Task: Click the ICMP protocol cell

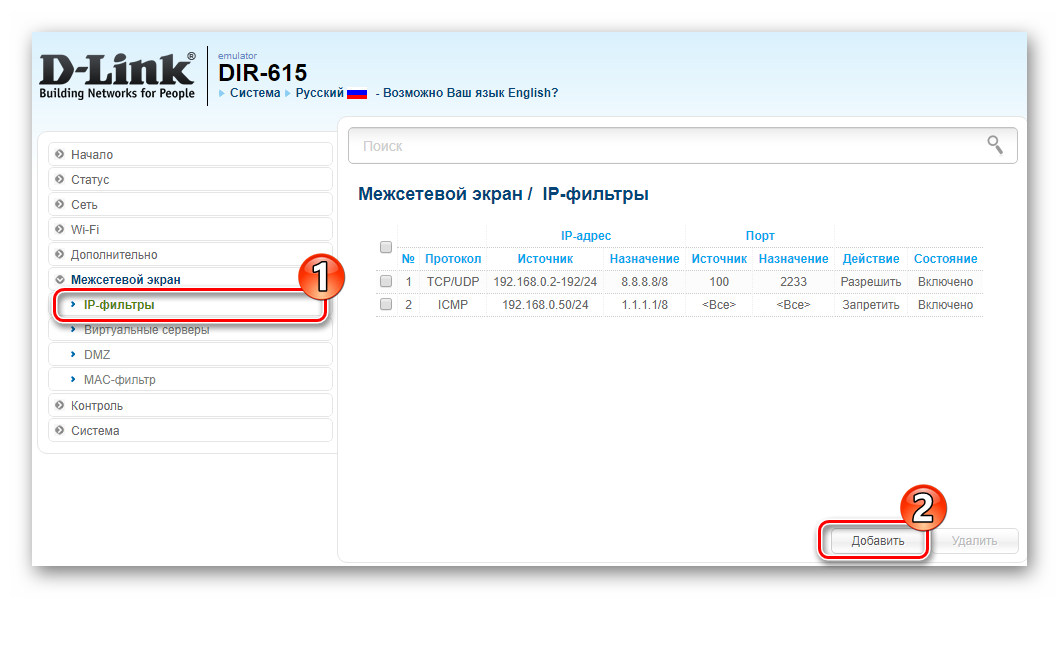Action: click(453, 305)
